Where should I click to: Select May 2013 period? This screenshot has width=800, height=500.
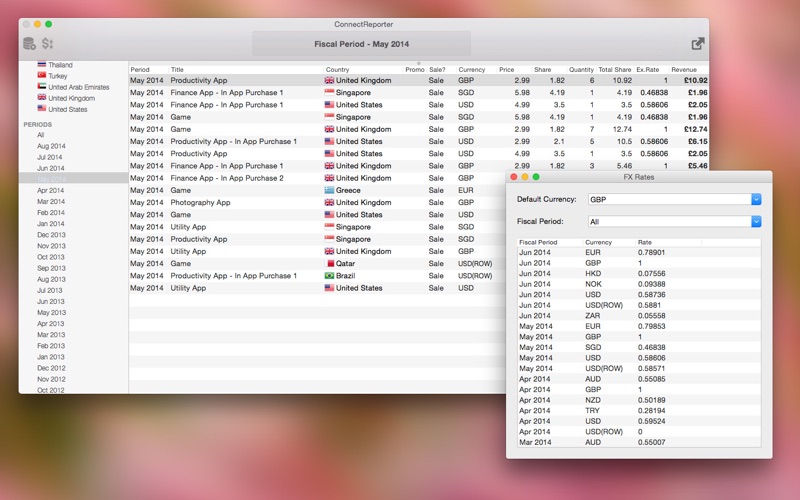click(52, 313)
